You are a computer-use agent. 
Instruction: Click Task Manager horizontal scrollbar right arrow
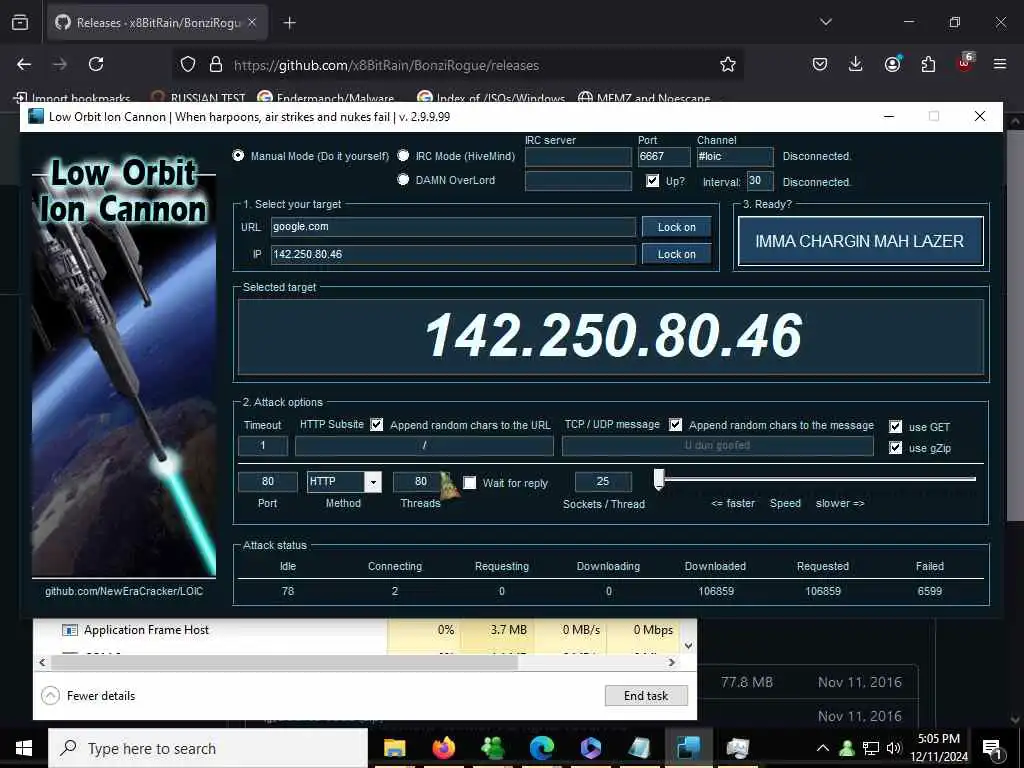point(672,662)
